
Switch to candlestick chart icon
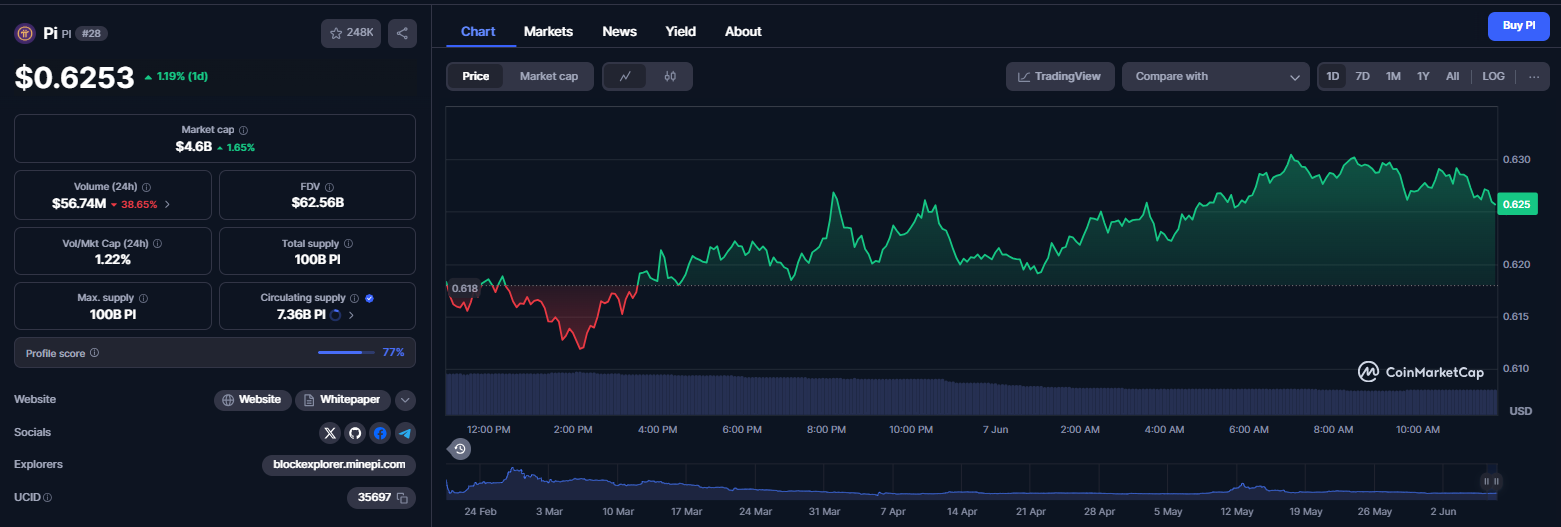click(670, 76)
